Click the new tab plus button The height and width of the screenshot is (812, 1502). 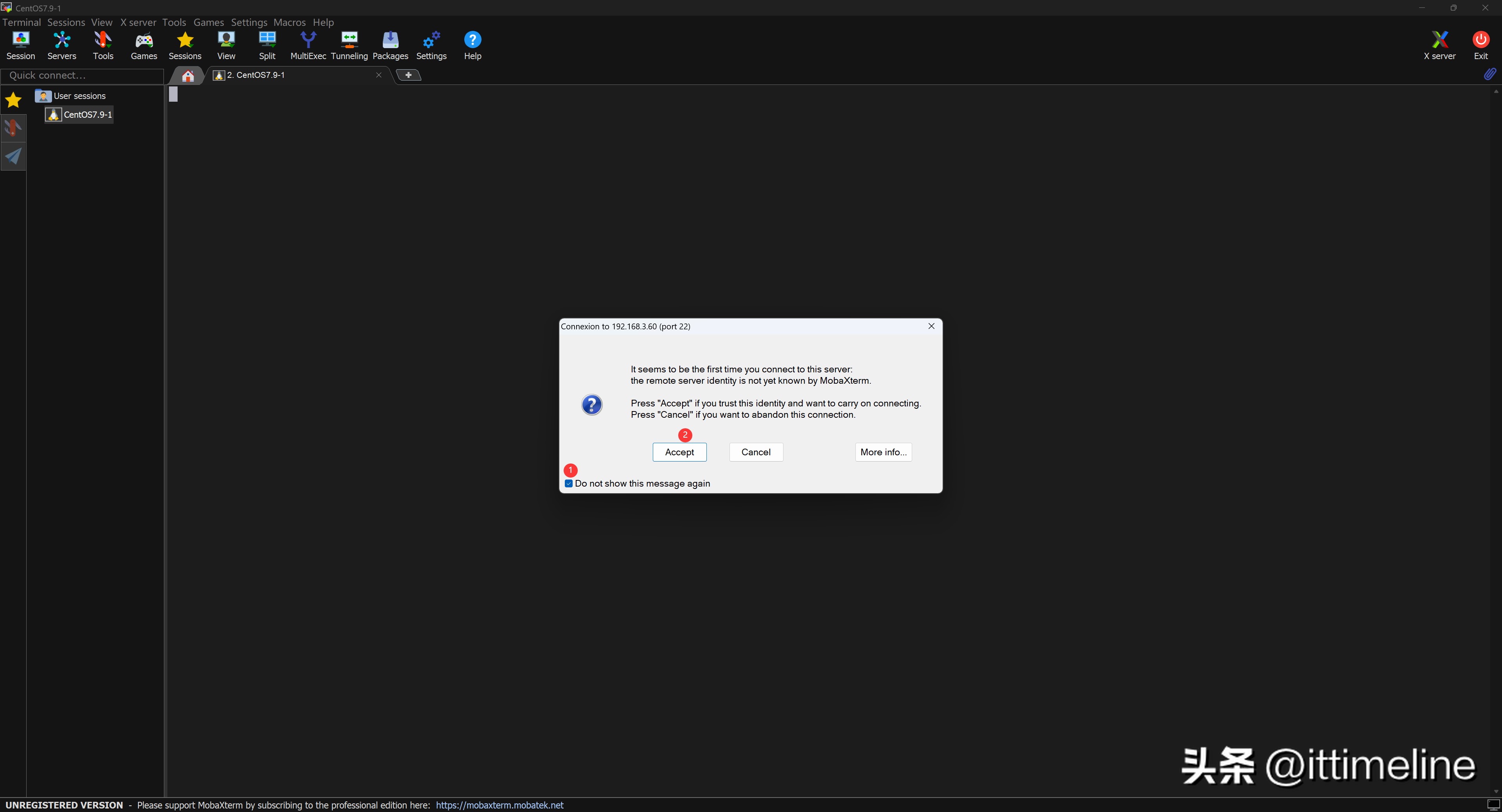(408, 75)
